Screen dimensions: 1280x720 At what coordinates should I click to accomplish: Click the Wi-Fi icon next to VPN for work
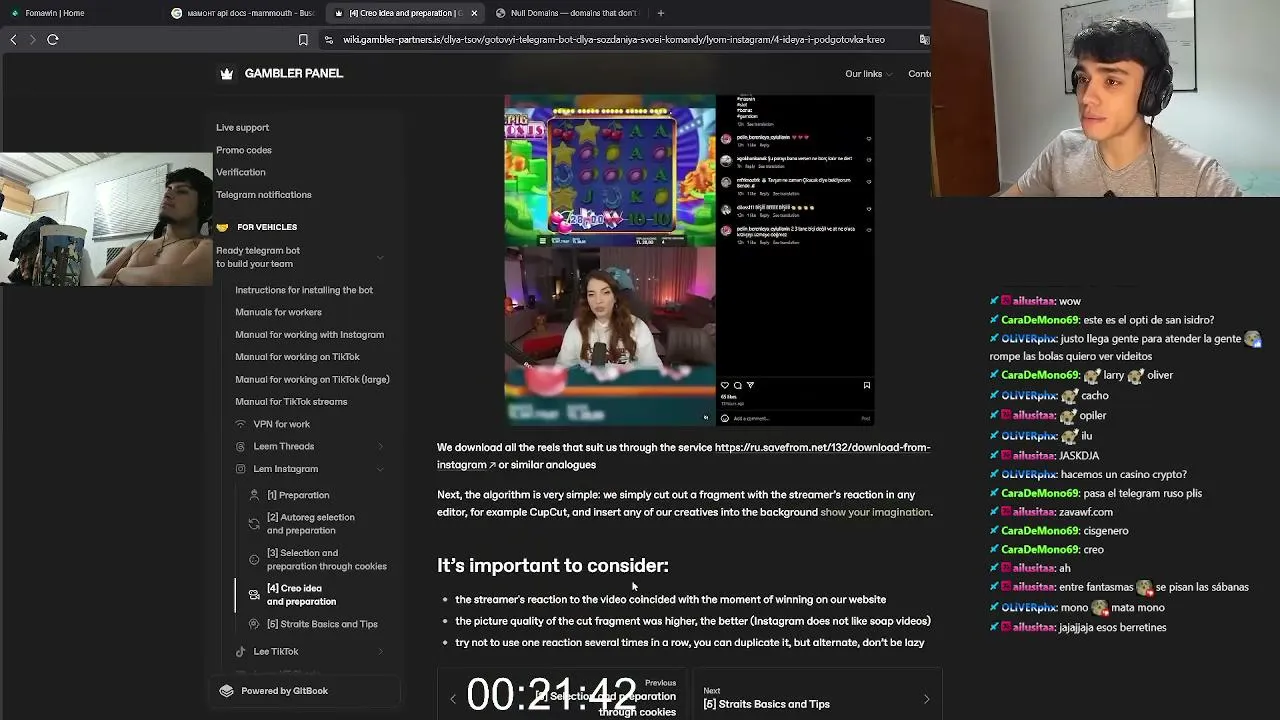tap(240, 424)
